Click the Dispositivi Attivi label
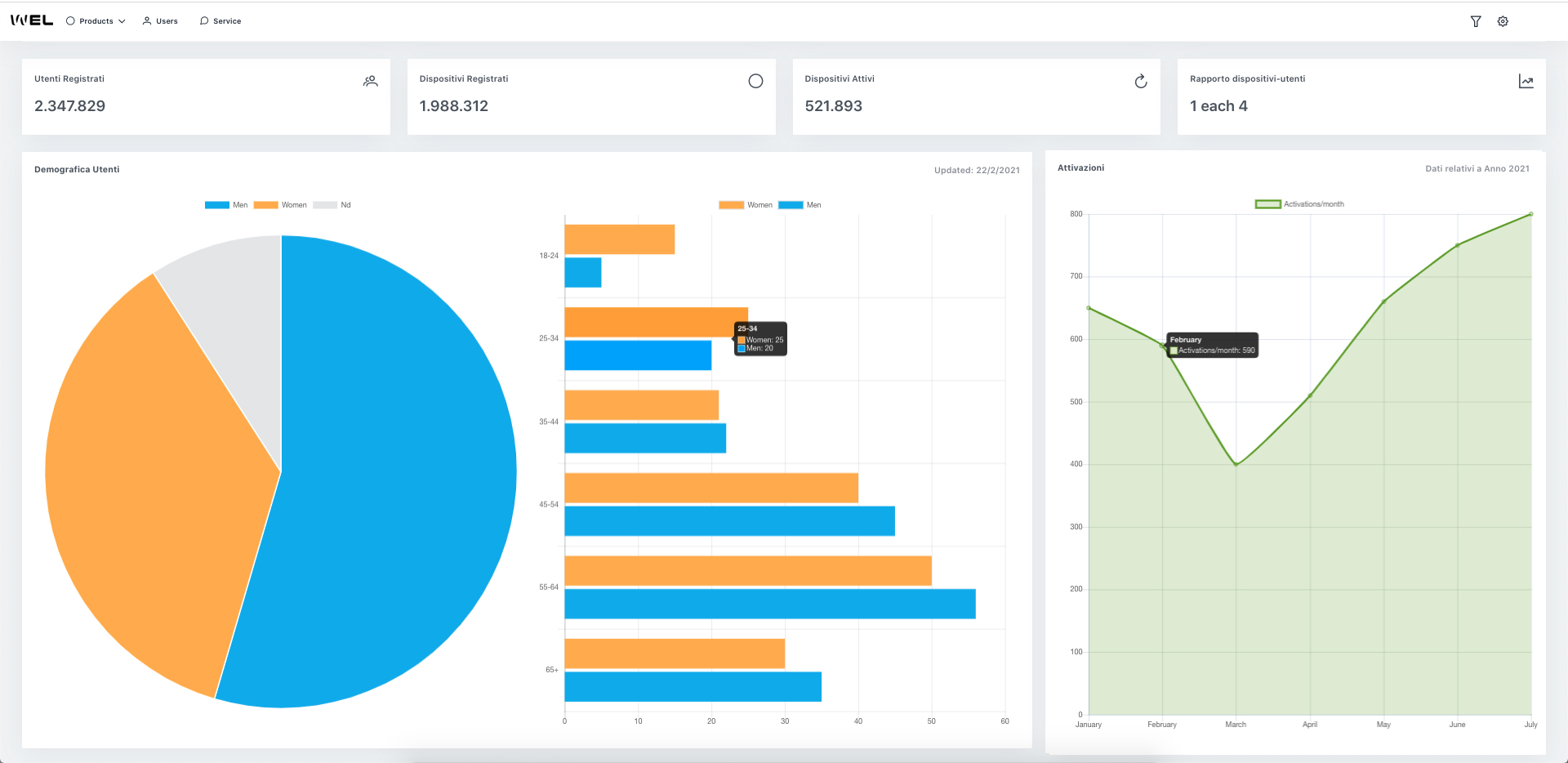 [x=840, y=79]
